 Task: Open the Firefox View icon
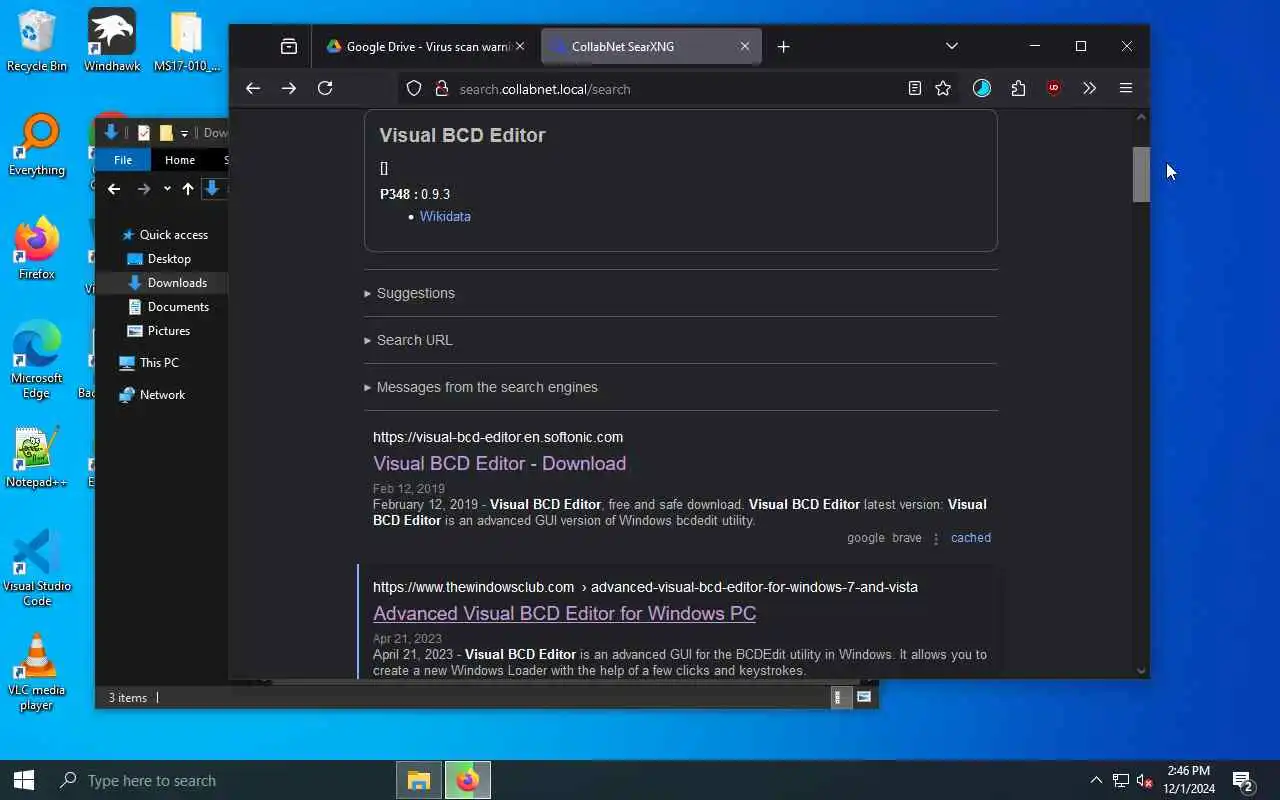(289, 46)
